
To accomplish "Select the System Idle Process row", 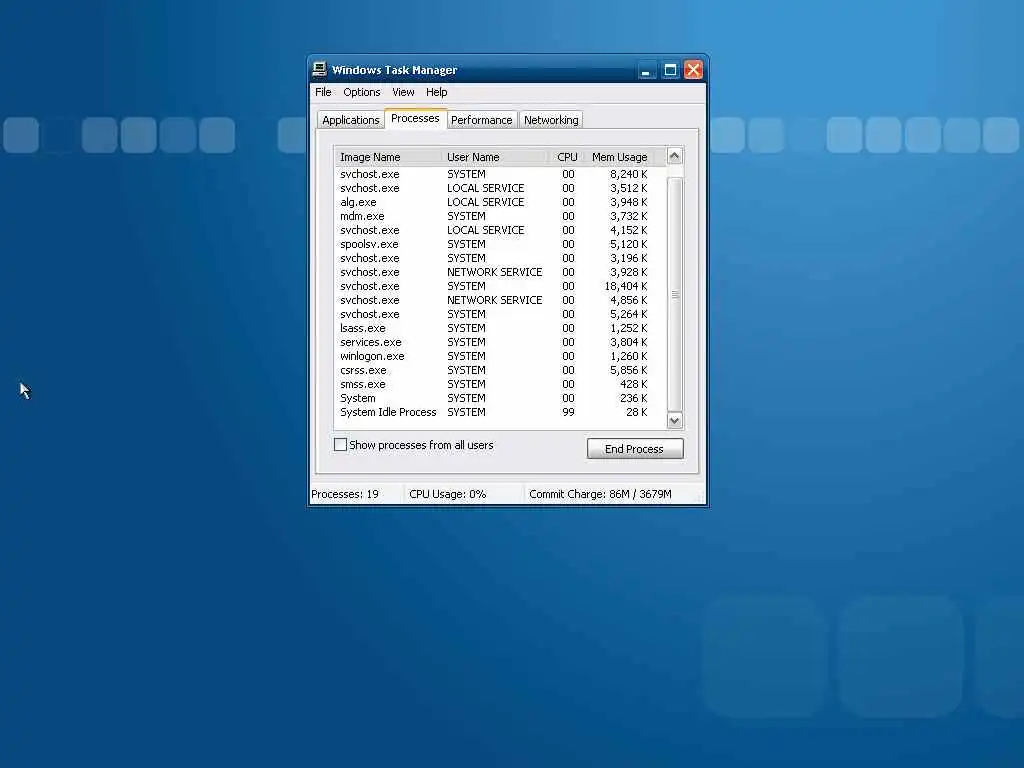I will click(494, 413).
